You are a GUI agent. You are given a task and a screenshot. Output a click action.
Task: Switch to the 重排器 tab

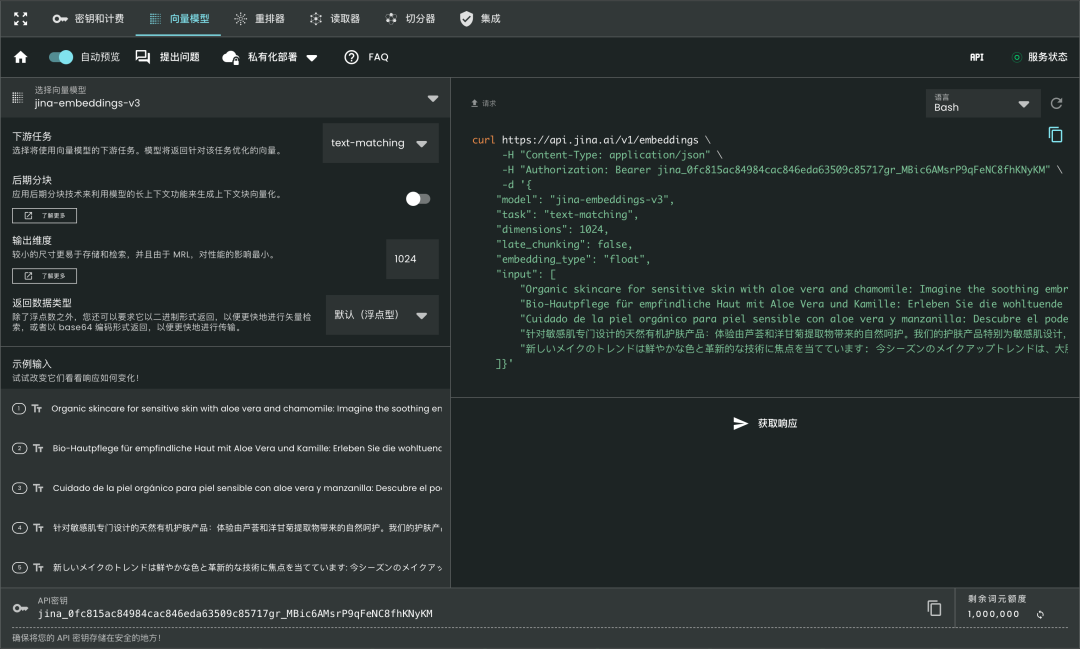coord(260,19)
